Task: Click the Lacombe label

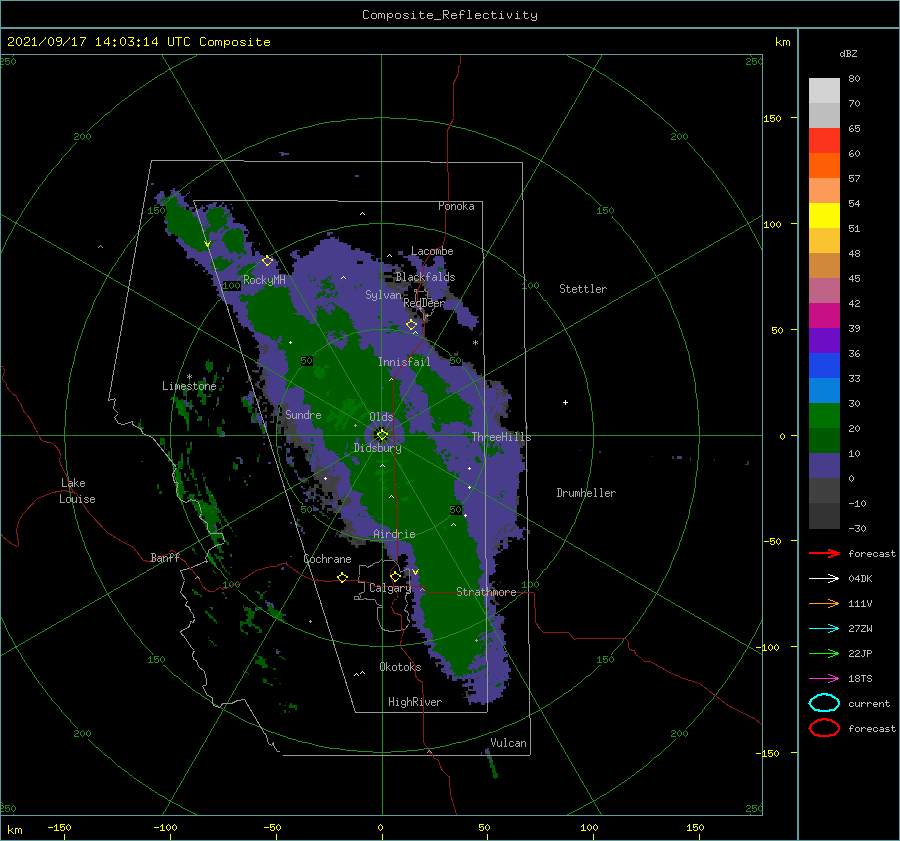Action: (x=432, y=251)
